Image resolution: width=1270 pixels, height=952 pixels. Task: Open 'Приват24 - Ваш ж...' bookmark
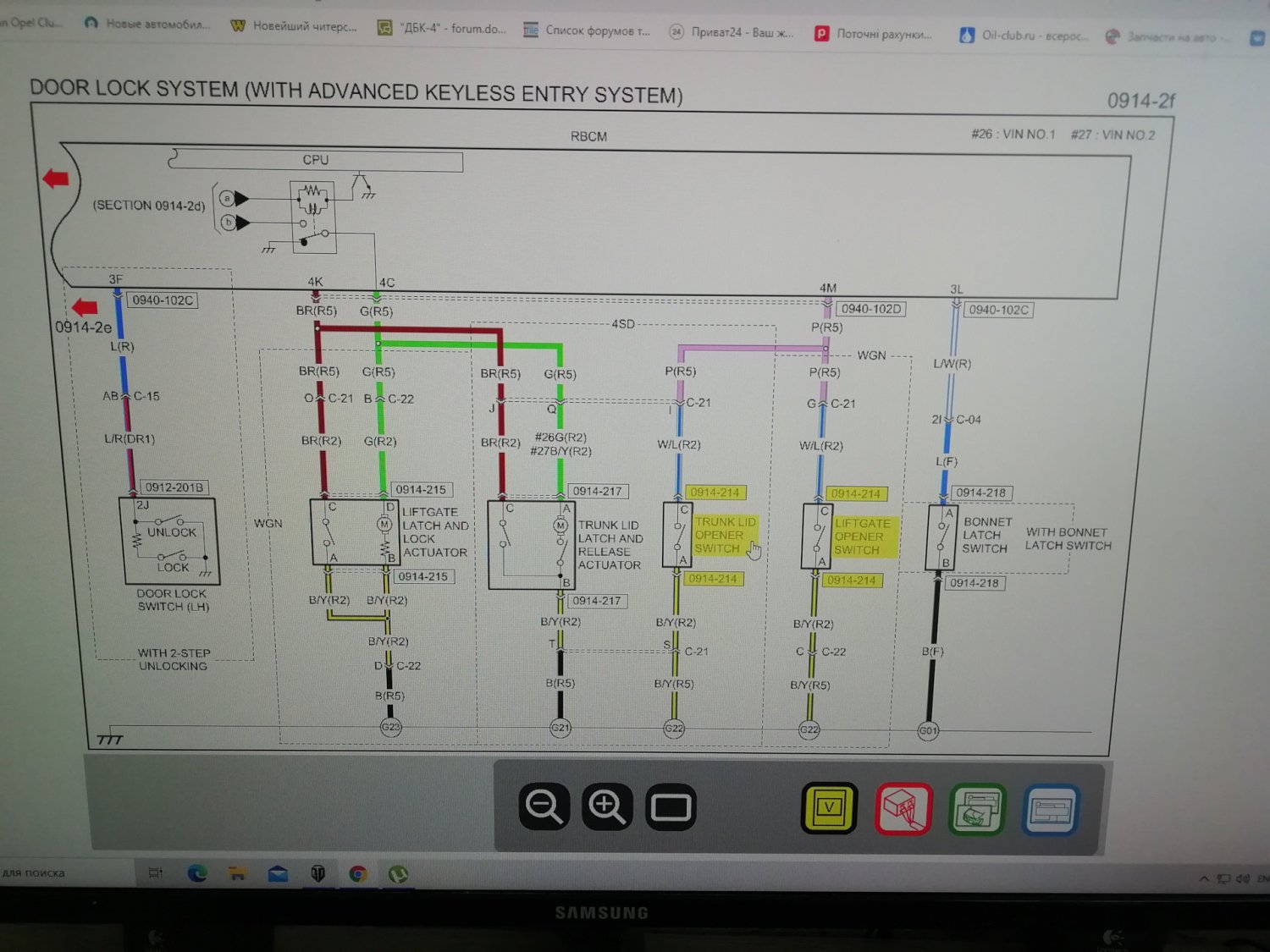732,32
